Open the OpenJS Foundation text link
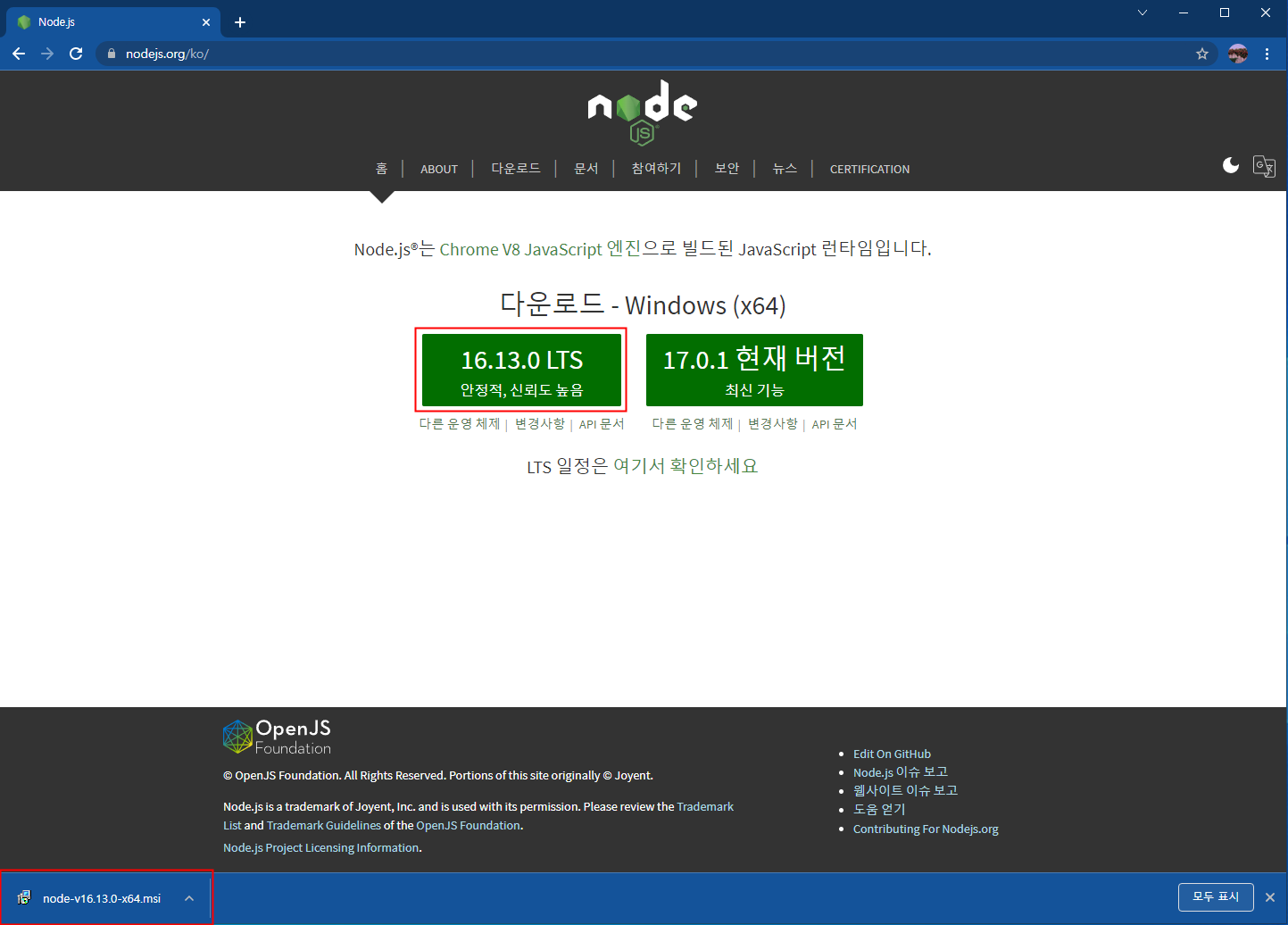The image size is (1288, 925). click(x=468, y=825)
